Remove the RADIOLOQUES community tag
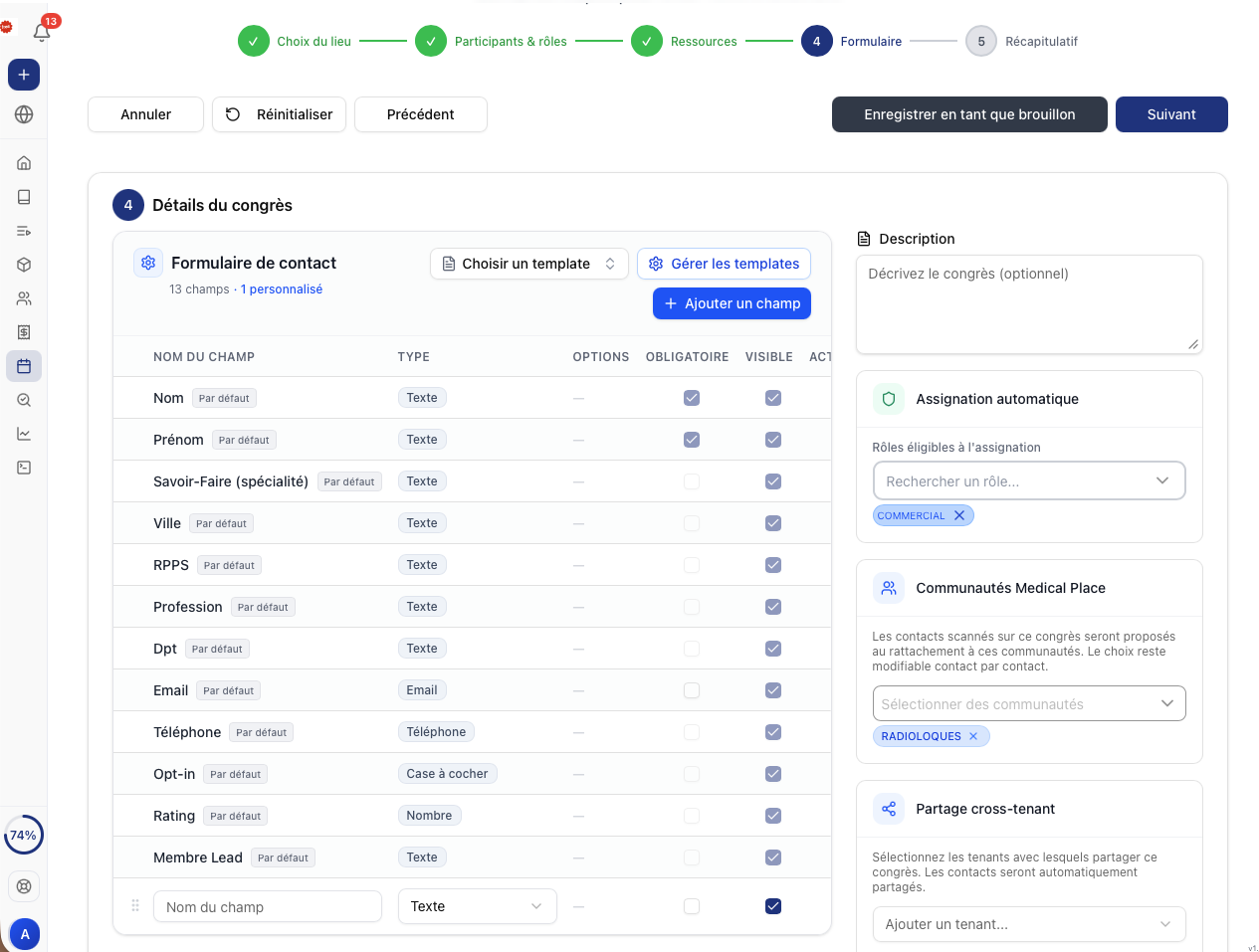The image size is (1259, 952). pos(973,736)
